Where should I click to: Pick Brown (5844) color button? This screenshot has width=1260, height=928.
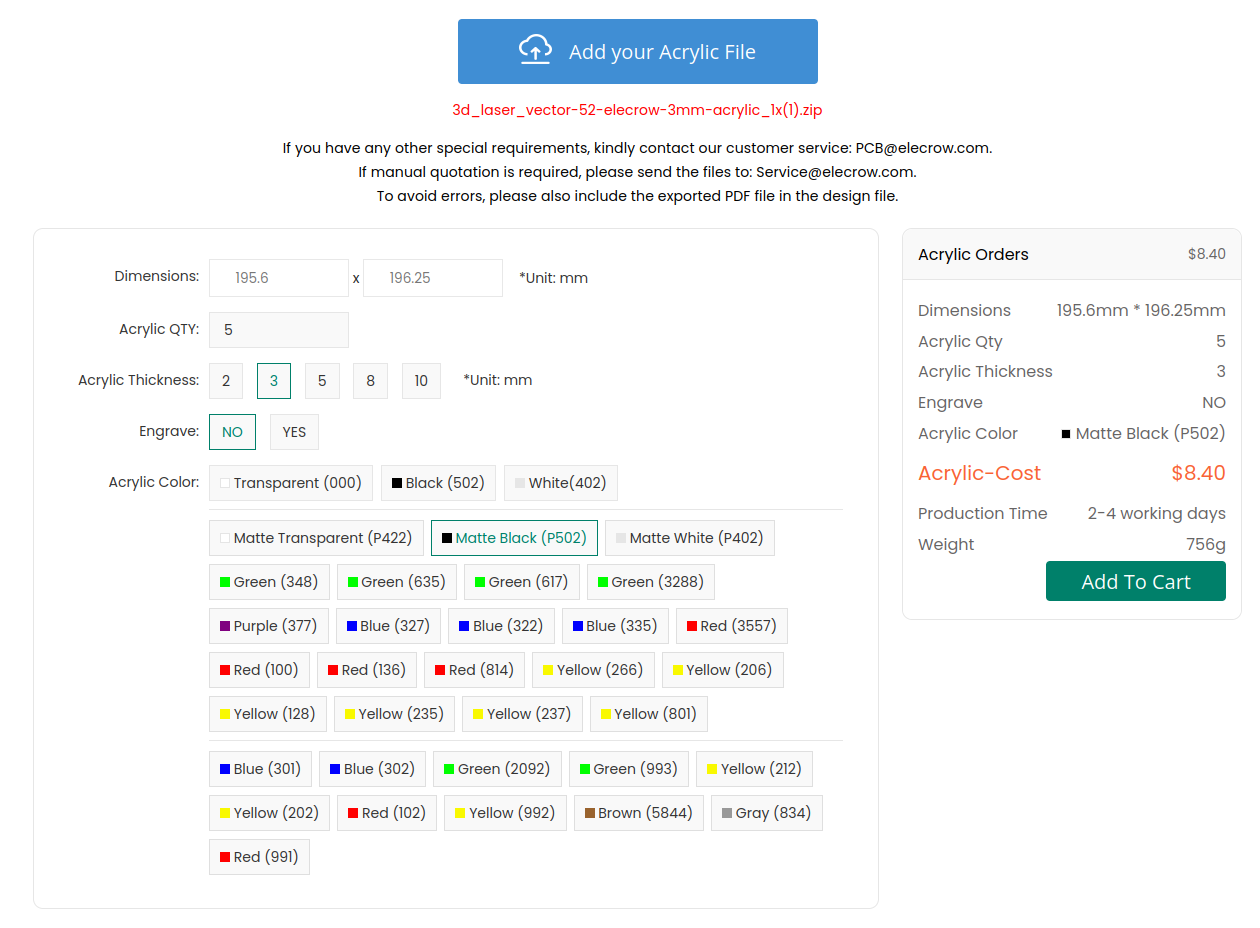tap(639, 813)
